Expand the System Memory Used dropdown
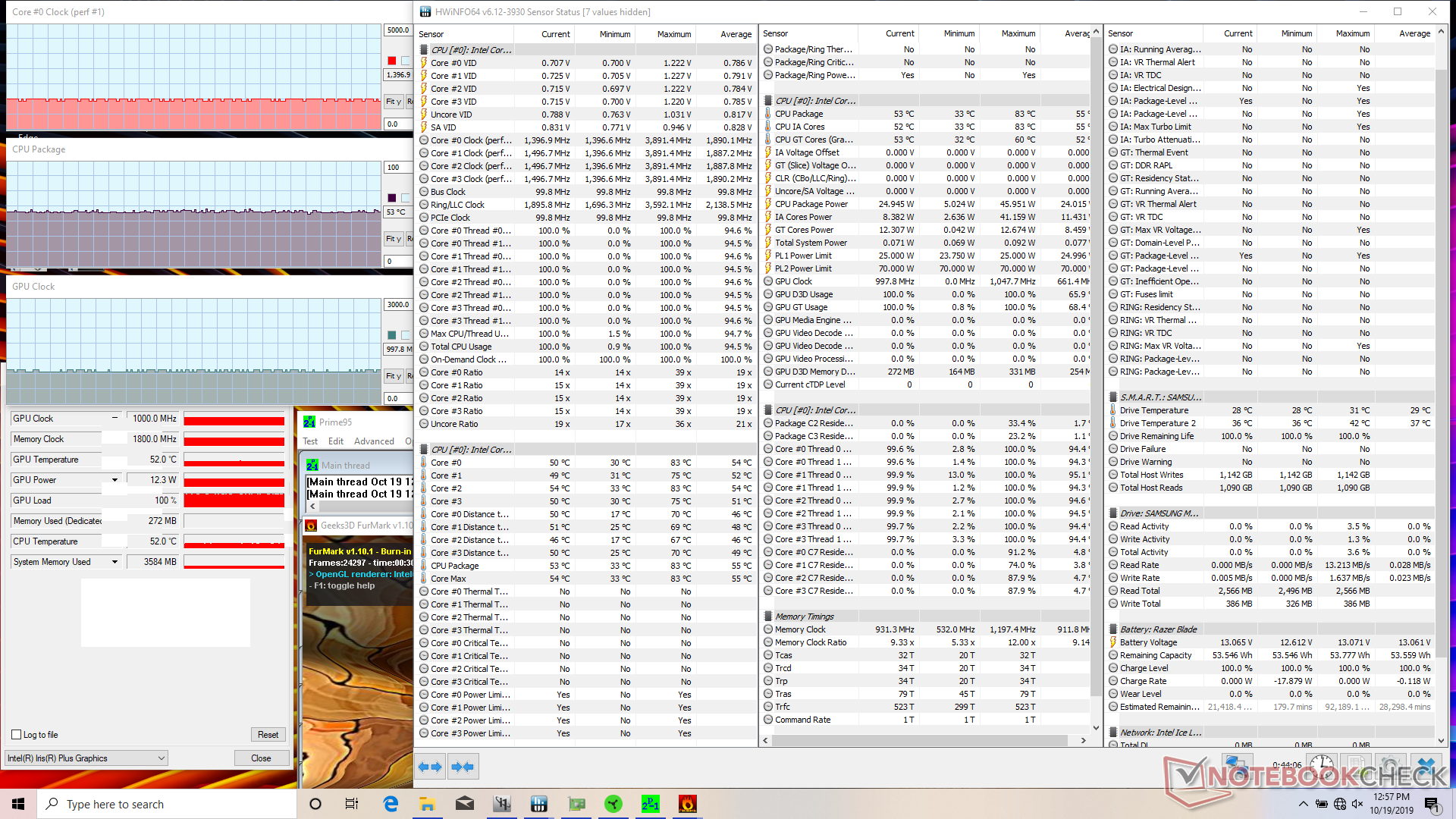Screen dimensions: 1456x819 click(115, 562)
